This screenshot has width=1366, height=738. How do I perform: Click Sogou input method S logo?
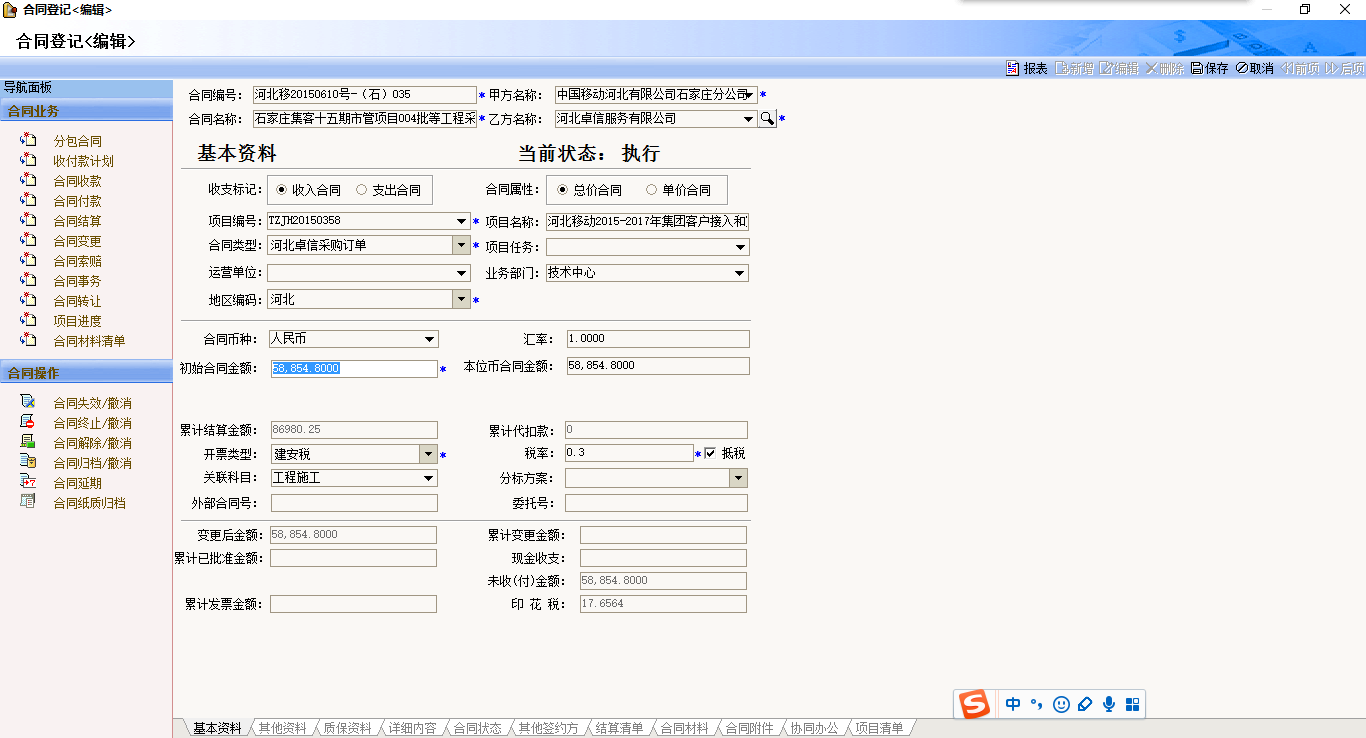tap(974, 704)
